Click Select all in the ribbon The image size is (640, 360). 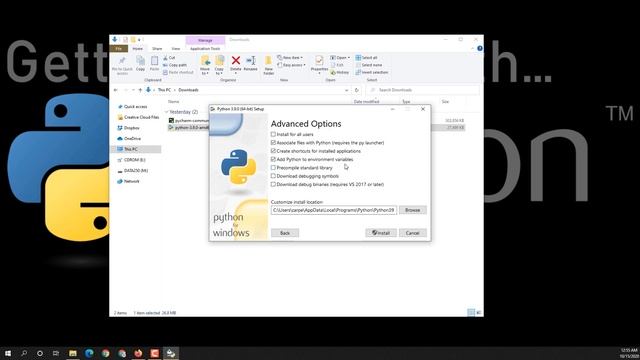pos(367,58)
